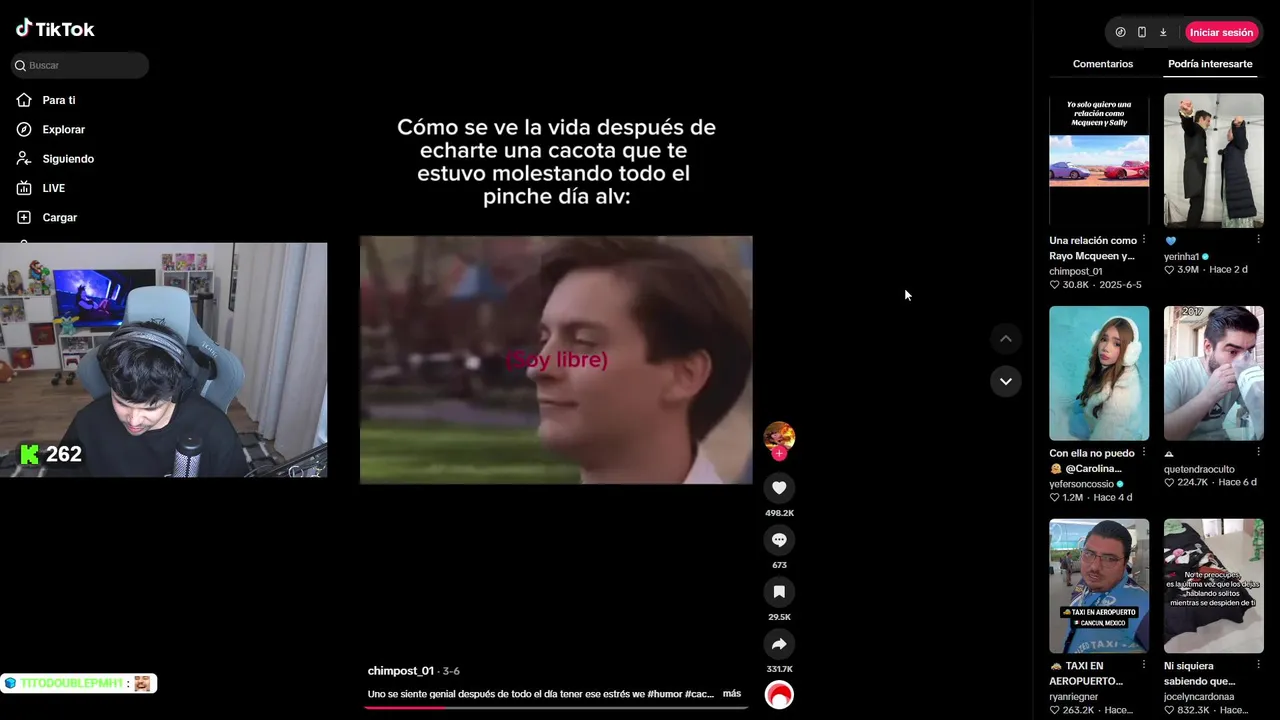Image resolution: width=1280 pixels, height=720 pixels.
Task: Click the video progress bar
Action: point(556,707)
